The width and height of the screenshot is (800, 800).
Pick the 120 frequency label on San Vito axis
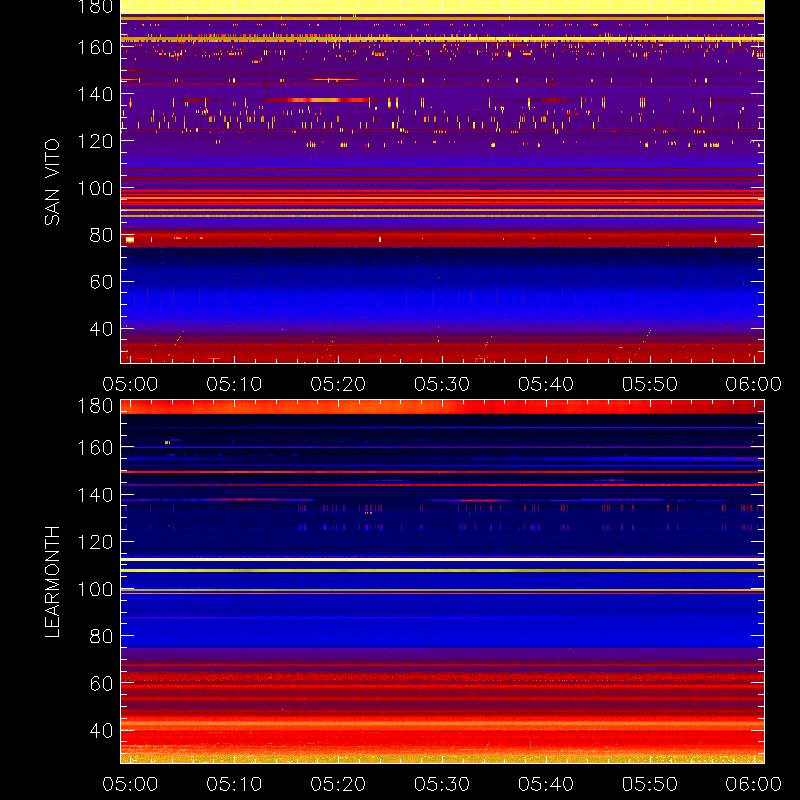95,141
